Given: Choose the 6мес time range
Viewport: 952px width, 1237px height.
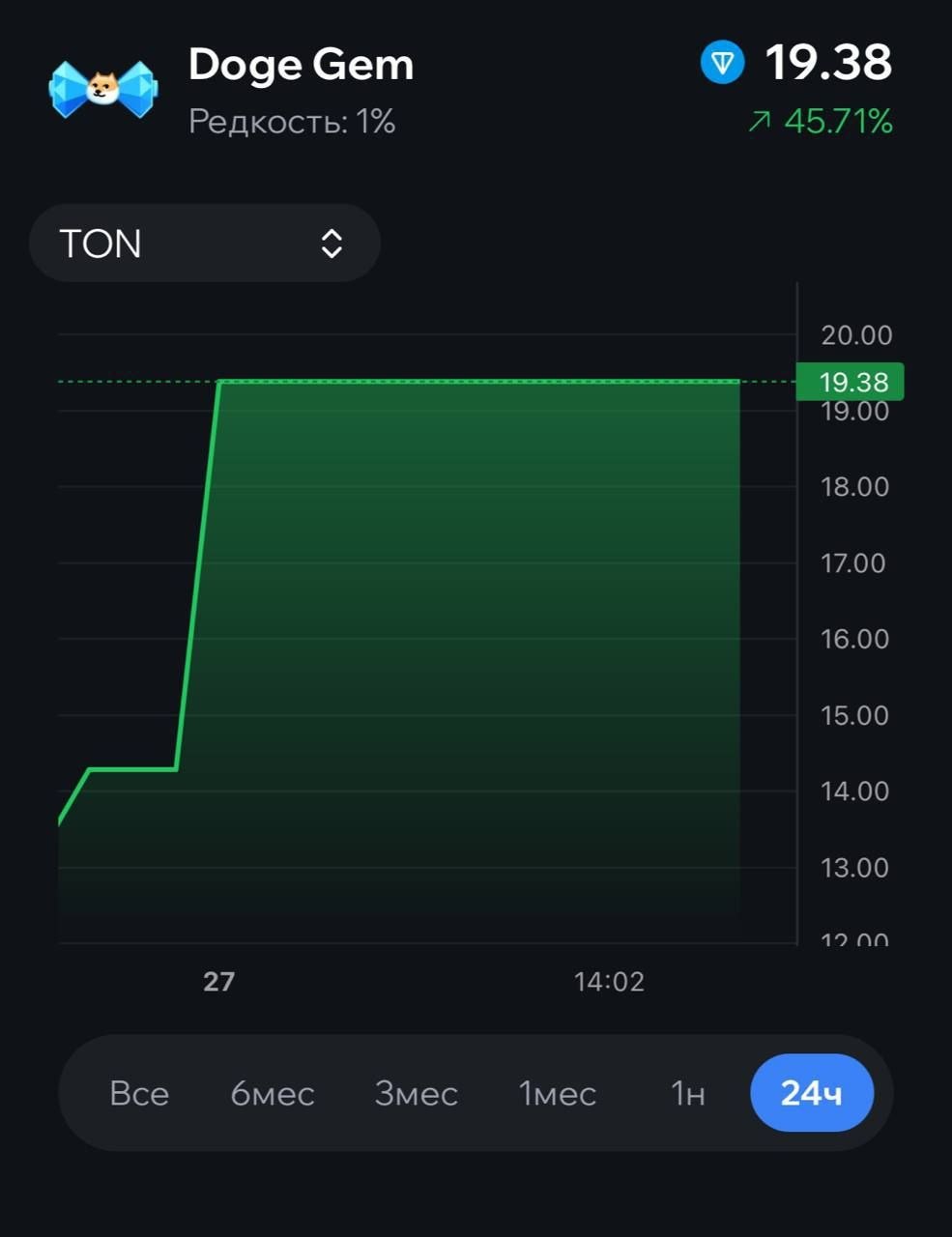Looking at the screenshot, I should [273, 1093].
